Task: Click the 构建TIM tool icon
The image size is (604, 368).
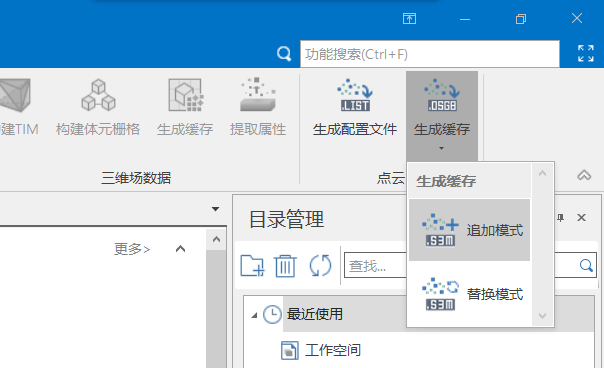Action: (x=15, y=96)
